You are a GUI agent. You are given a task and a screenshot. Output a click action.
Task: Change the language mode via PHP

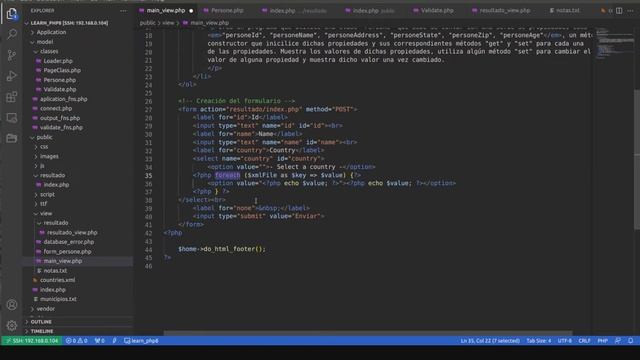click(602, 340)
